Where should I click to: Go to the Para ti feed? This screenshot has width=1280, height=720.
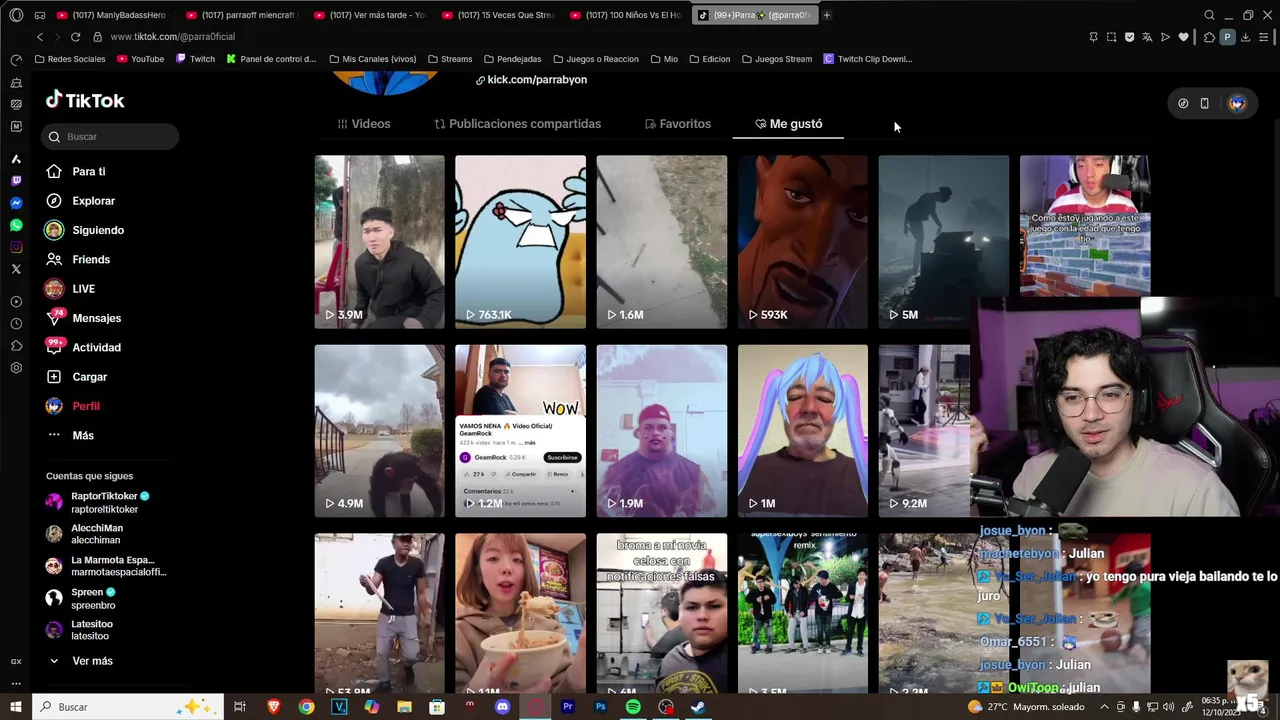75,171
